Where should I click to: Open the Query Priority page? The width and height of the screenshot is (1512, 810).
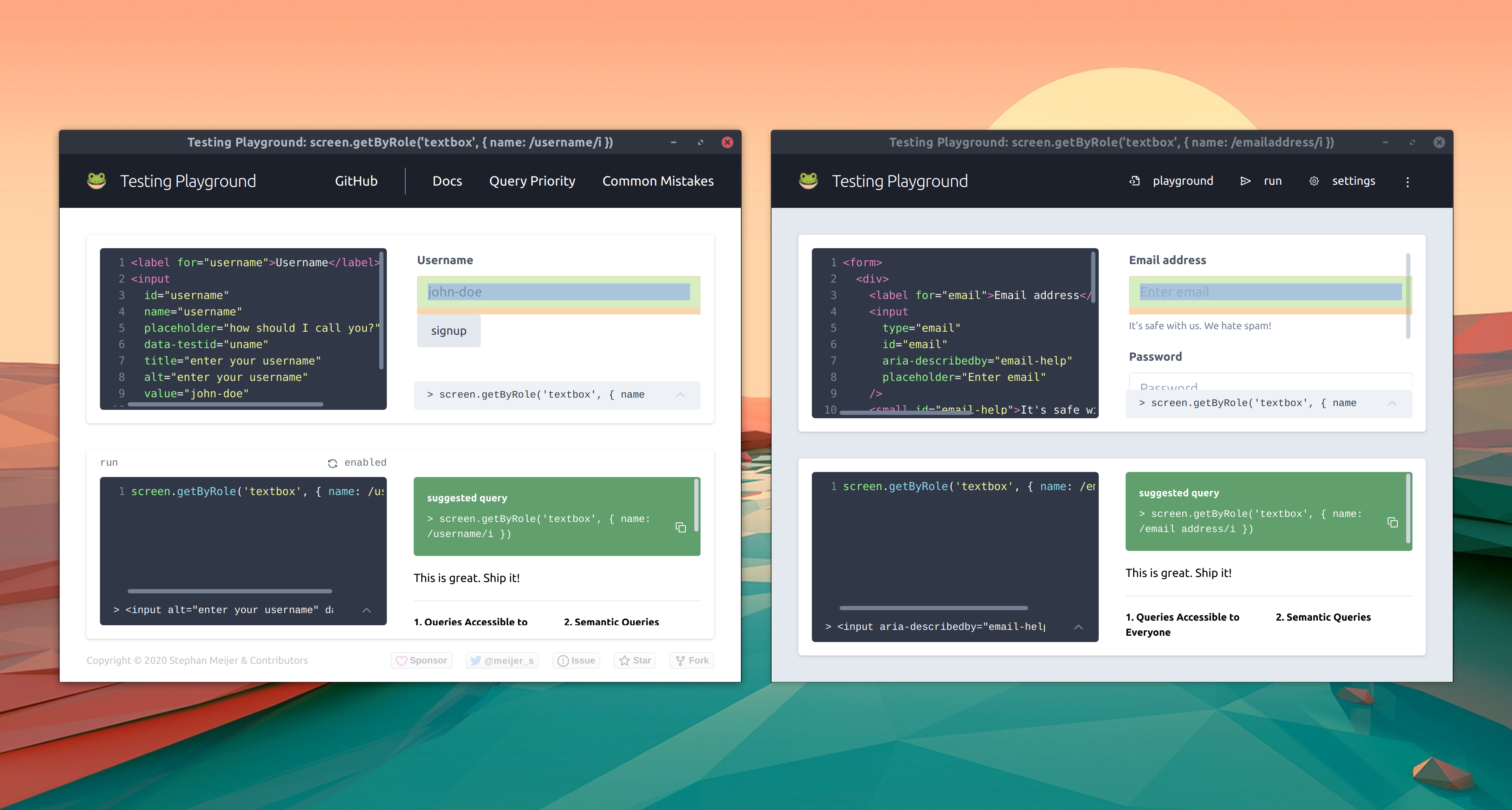[532, 181]
